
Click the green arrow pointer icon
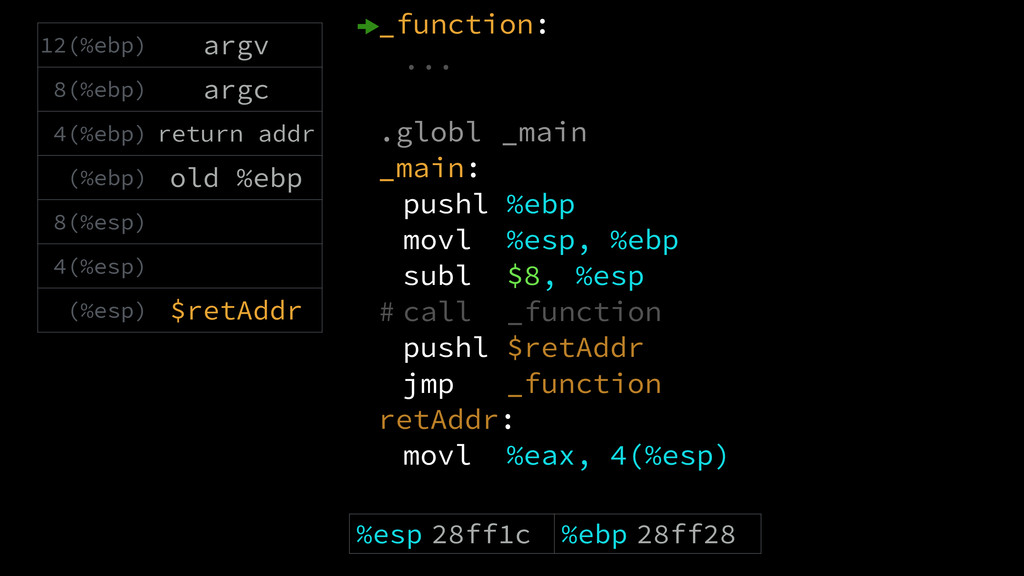368,27
